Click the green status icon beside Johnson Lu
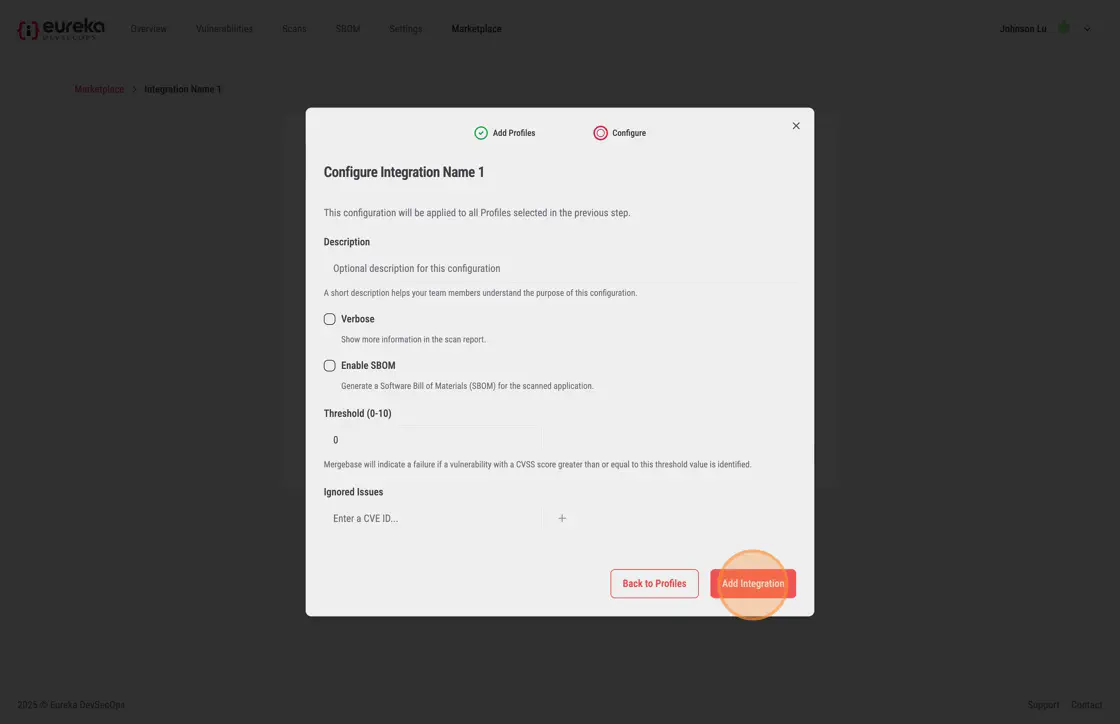The image size is (1120, 724). coord(1064,28)
